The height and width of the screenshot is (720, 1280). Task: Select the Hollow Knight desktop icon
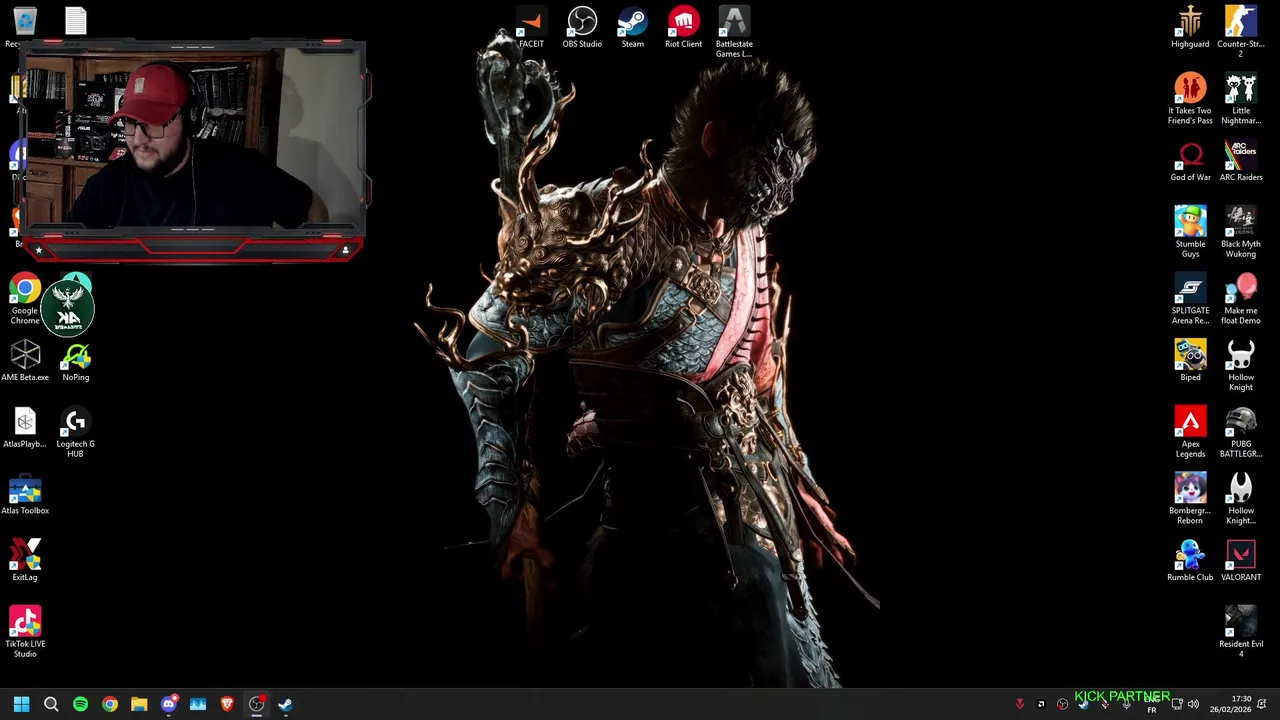[x=1241, y=365]
